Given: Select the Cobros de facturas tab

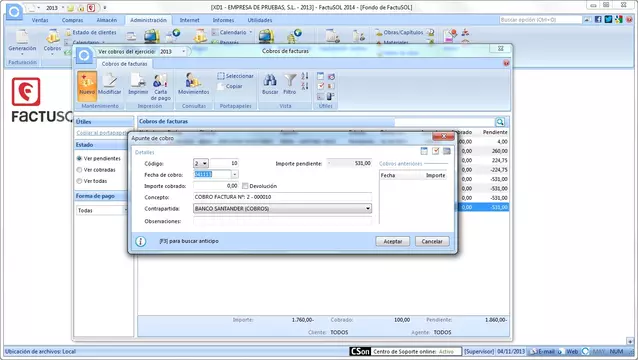Looking at the screenshot, I should point(125,64).
